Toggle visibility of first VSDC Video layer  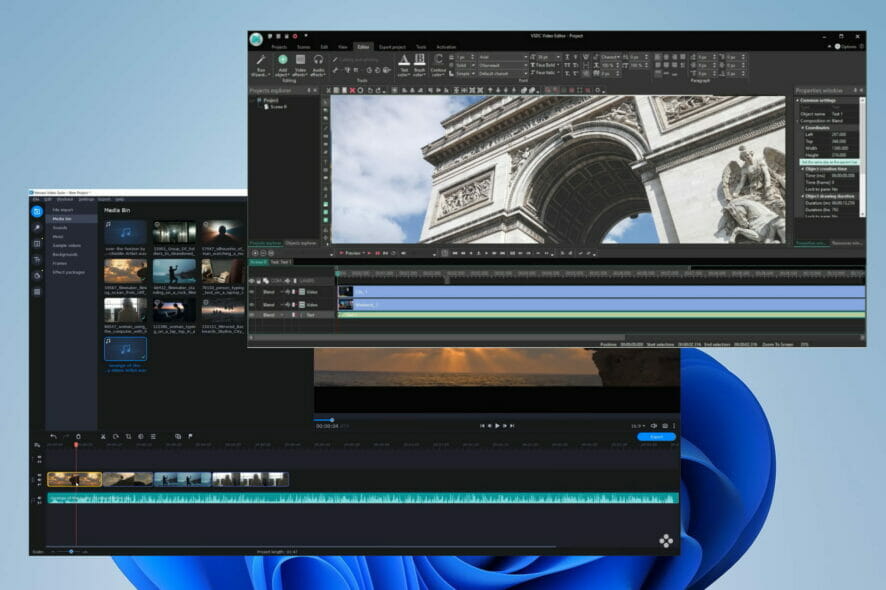252,292
